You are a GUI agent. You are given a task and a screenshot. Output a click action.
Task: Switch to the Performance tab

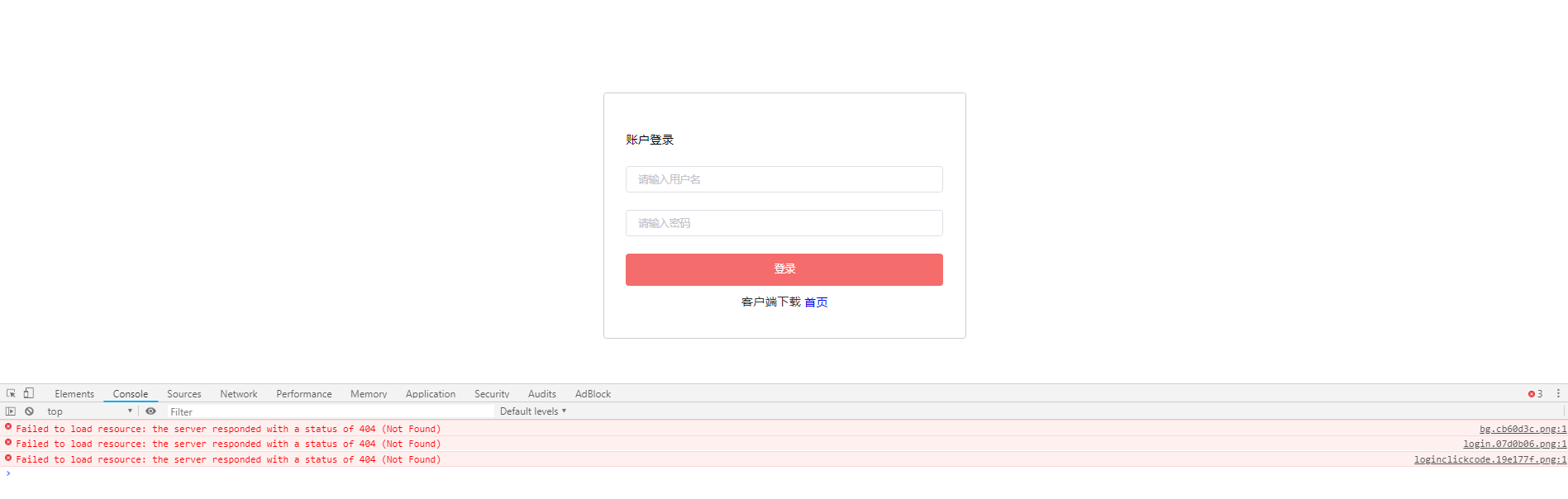click(x=304, y=394)
